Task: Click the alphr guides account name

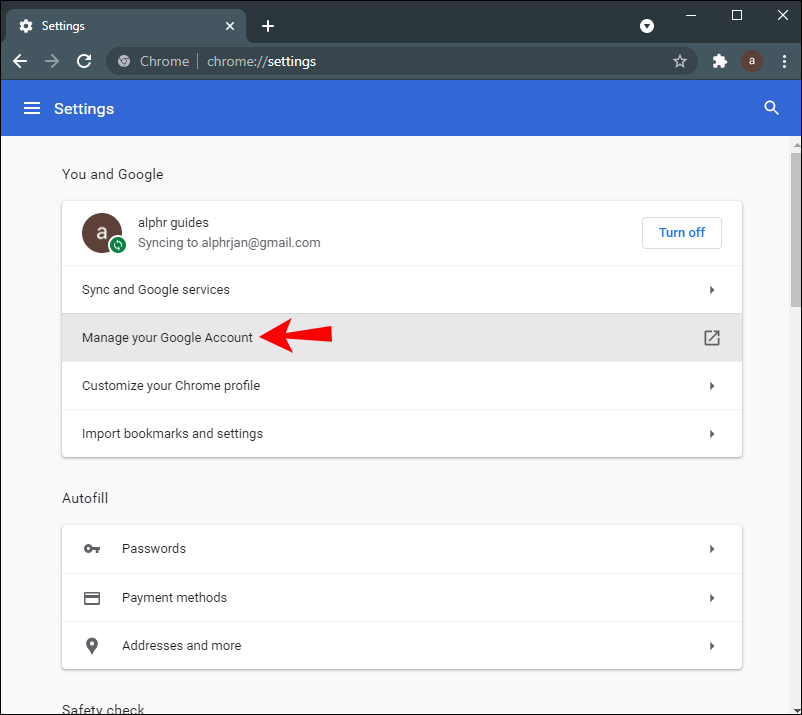Action: (x=173, y=222)
